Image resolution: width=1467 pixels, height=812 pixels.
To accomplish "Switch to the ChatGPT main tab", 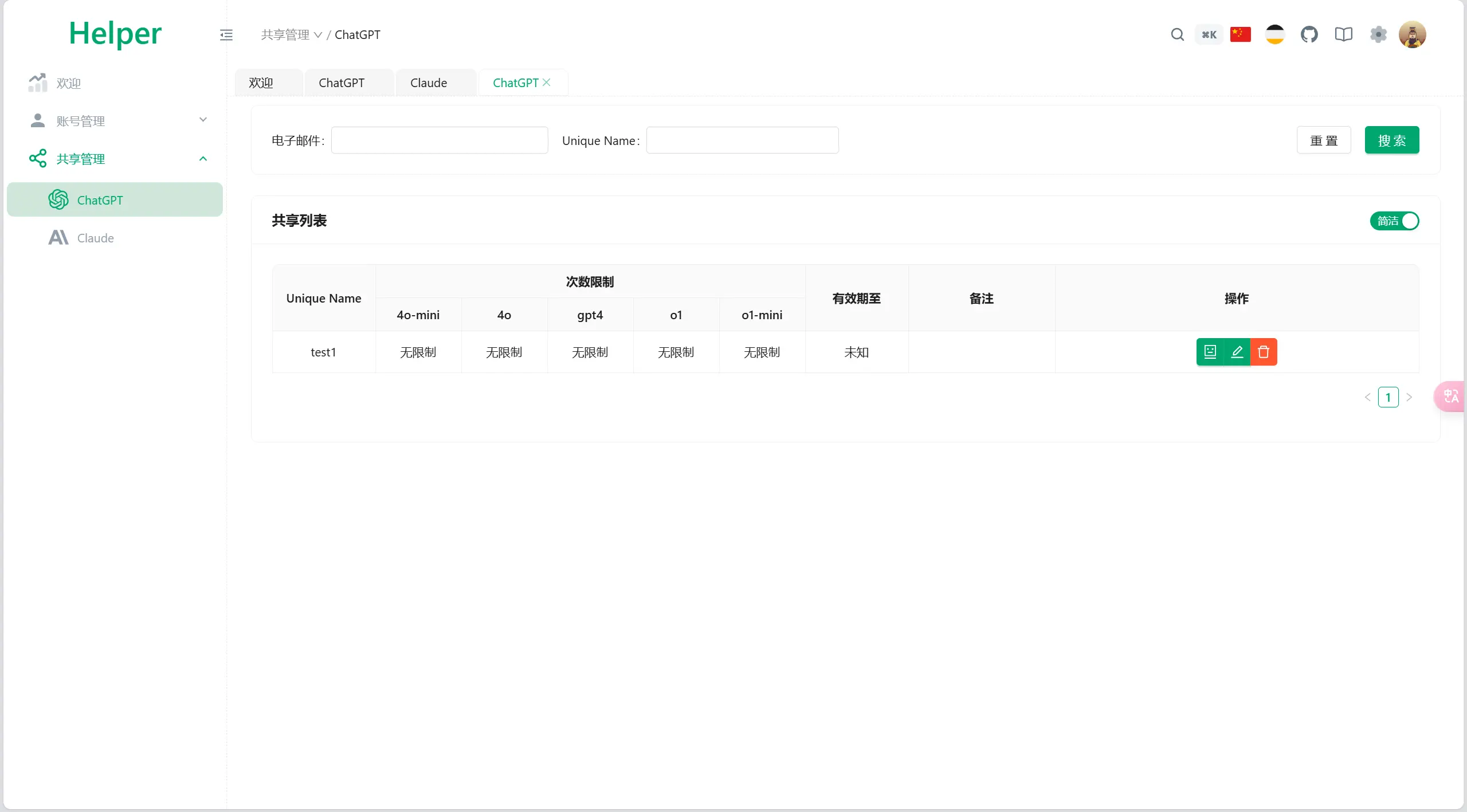I will click(341, 82).
